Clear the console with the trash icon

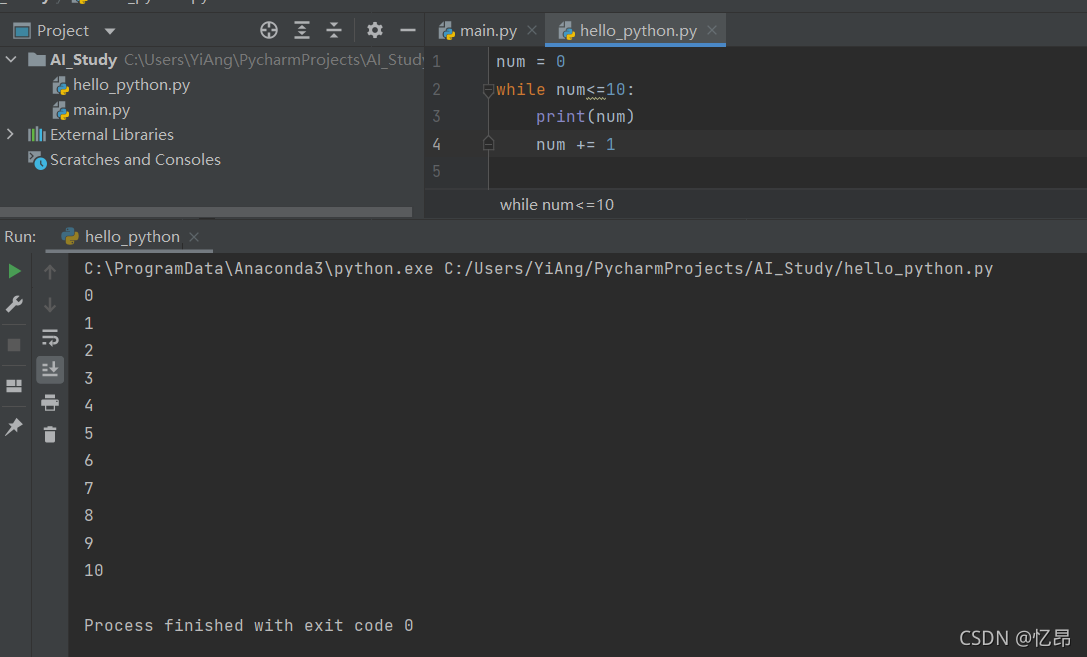50,435
